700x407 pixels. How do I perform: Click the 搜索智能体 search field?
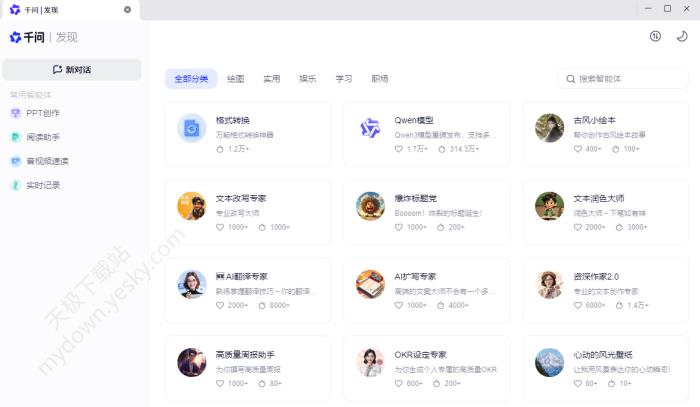tap(625, 79)
